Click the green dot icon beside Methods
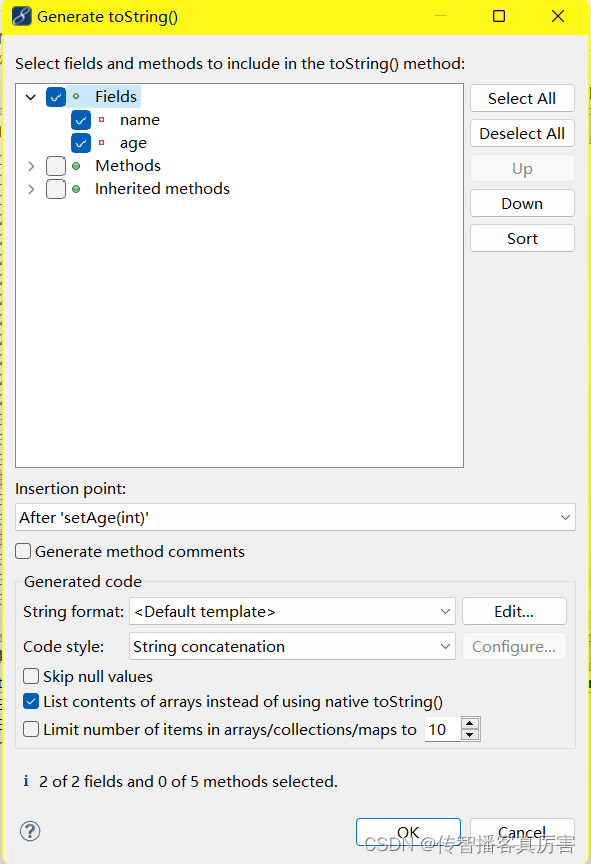The image size is (591, 864). pyautogui.click(x=76, y=166)
